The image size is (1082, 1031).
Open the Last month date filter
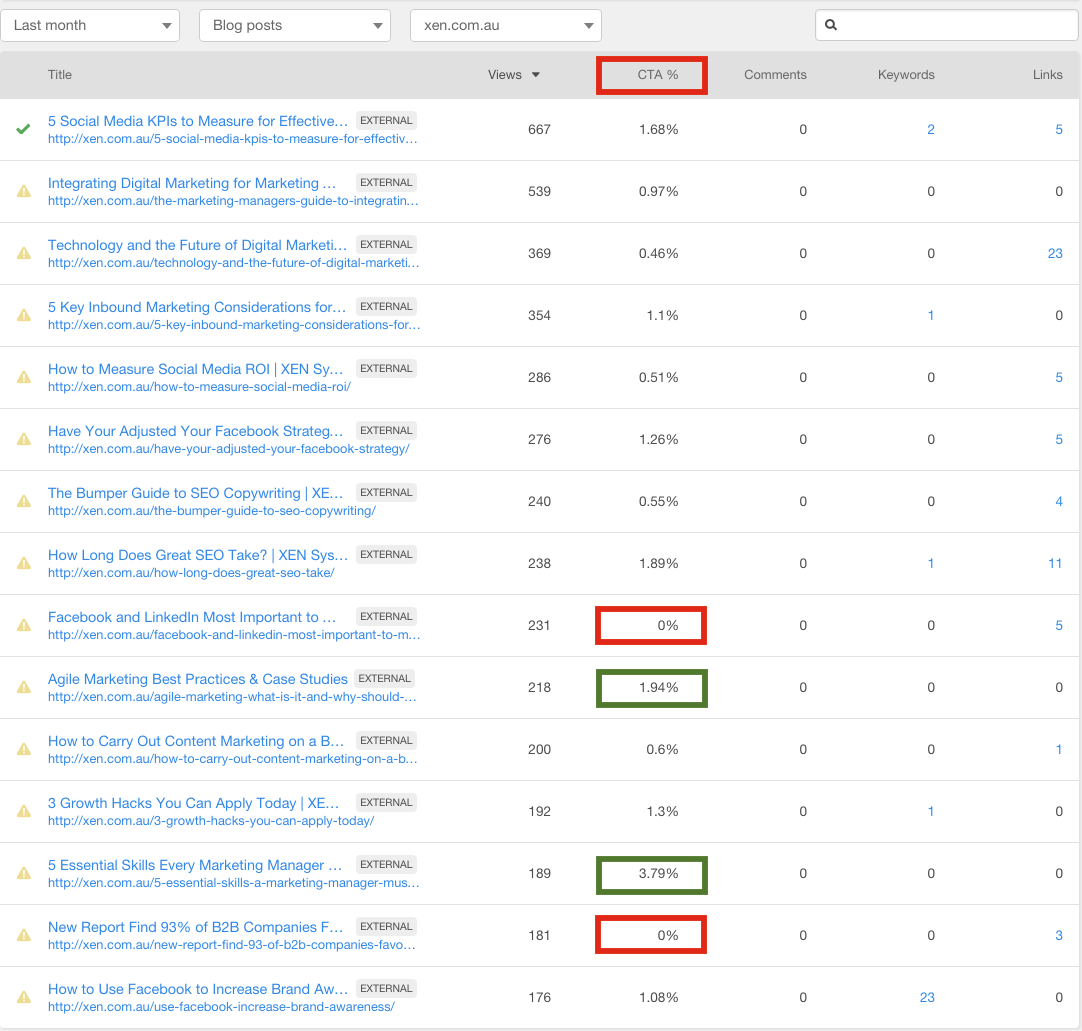90,25
